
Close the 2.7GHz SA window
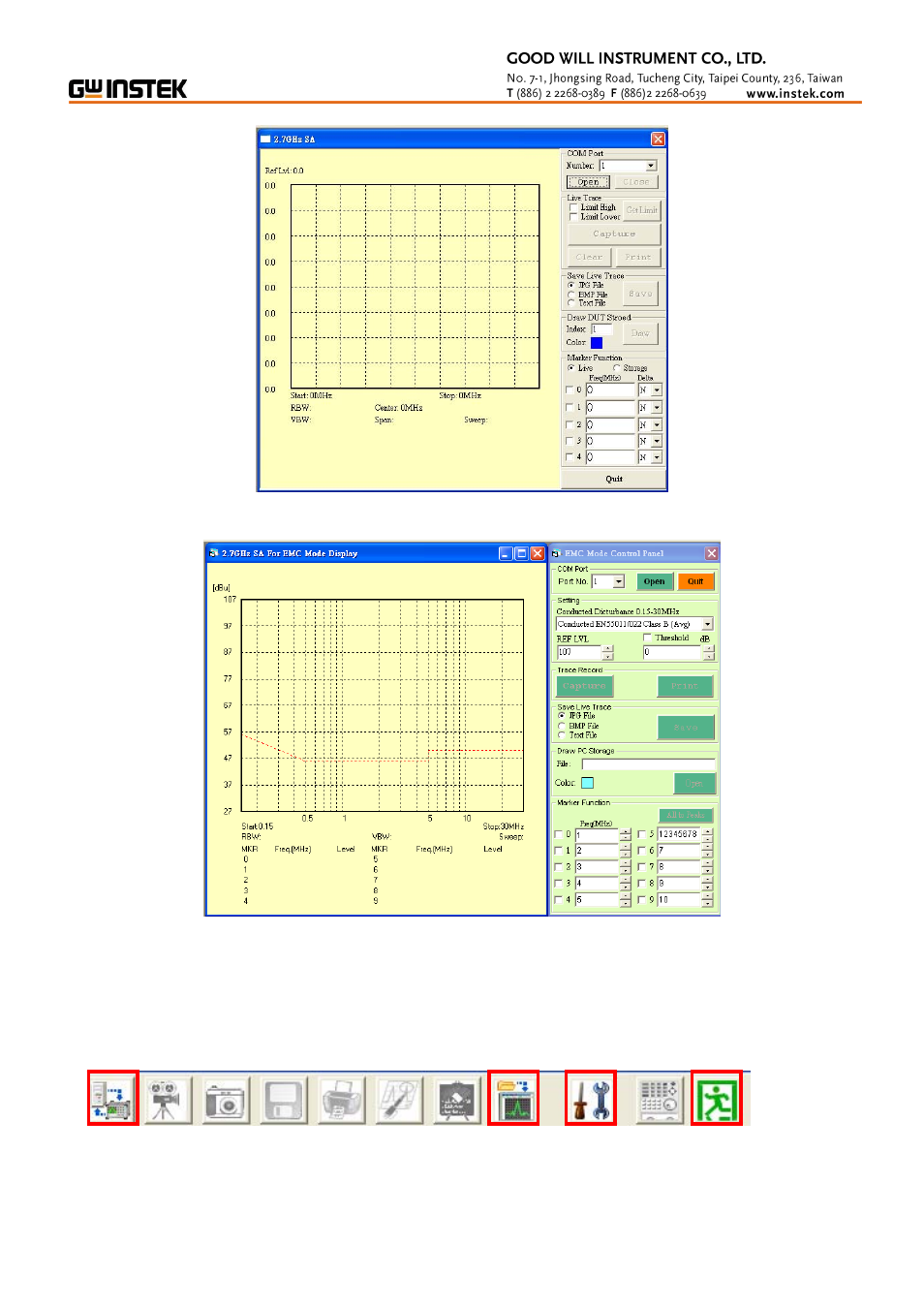coord(658,140)
